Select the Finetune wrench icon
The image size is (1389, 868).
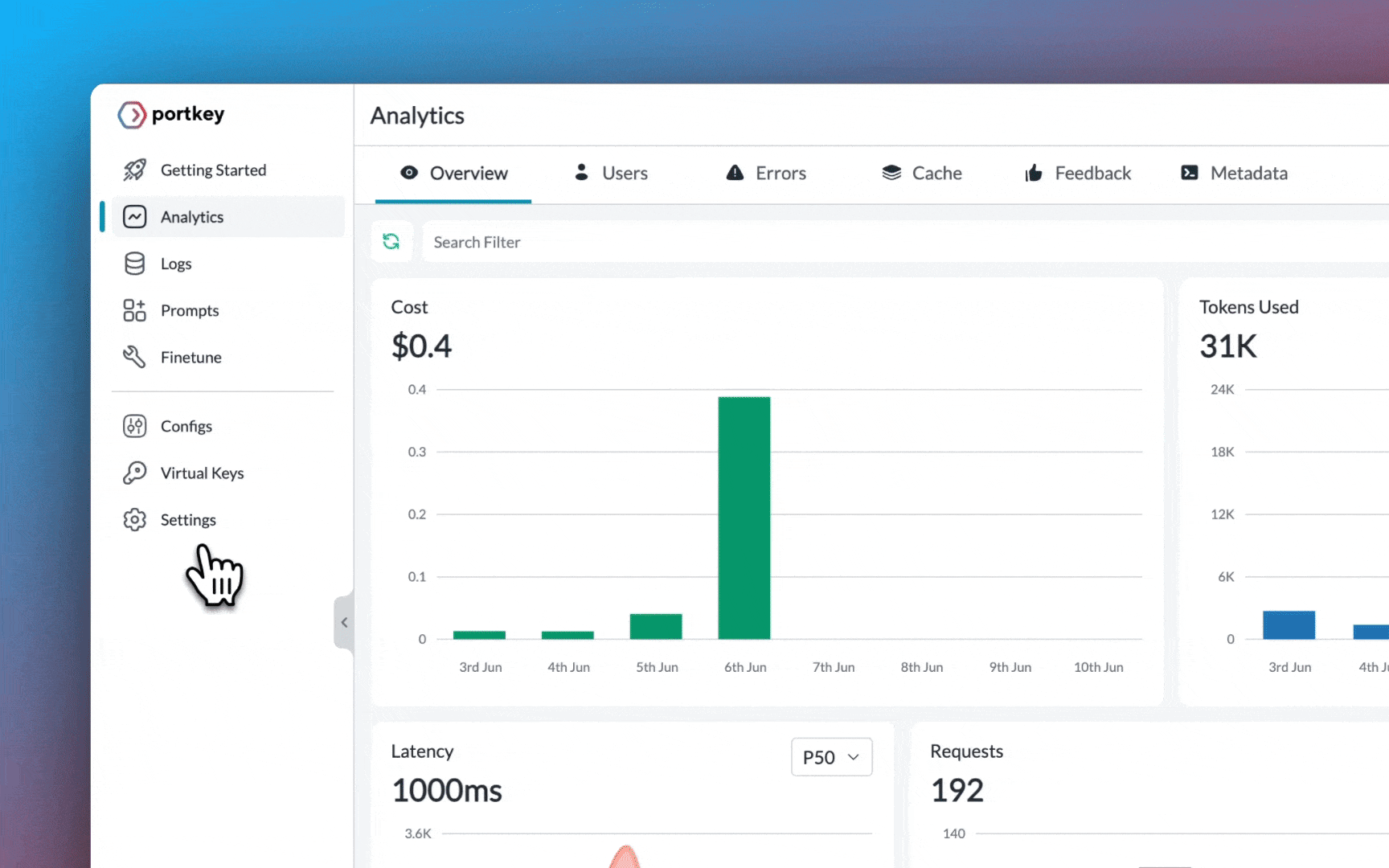tap(134, 357)
